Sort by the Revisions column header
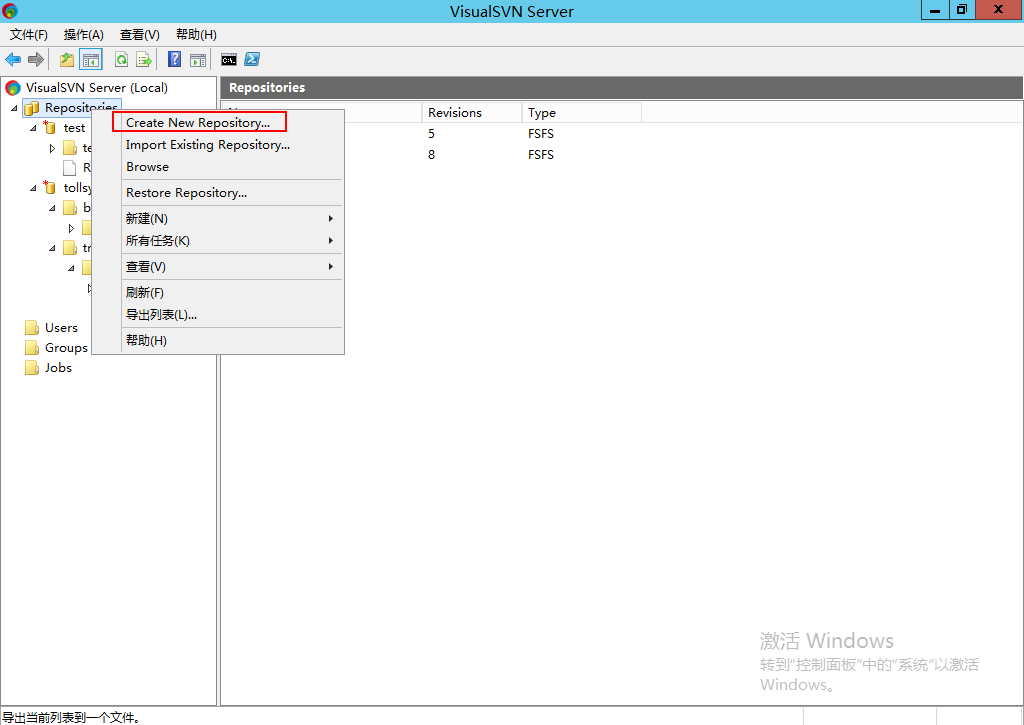The width and height of the screenshot is (1024, 725). click(472, 112)
